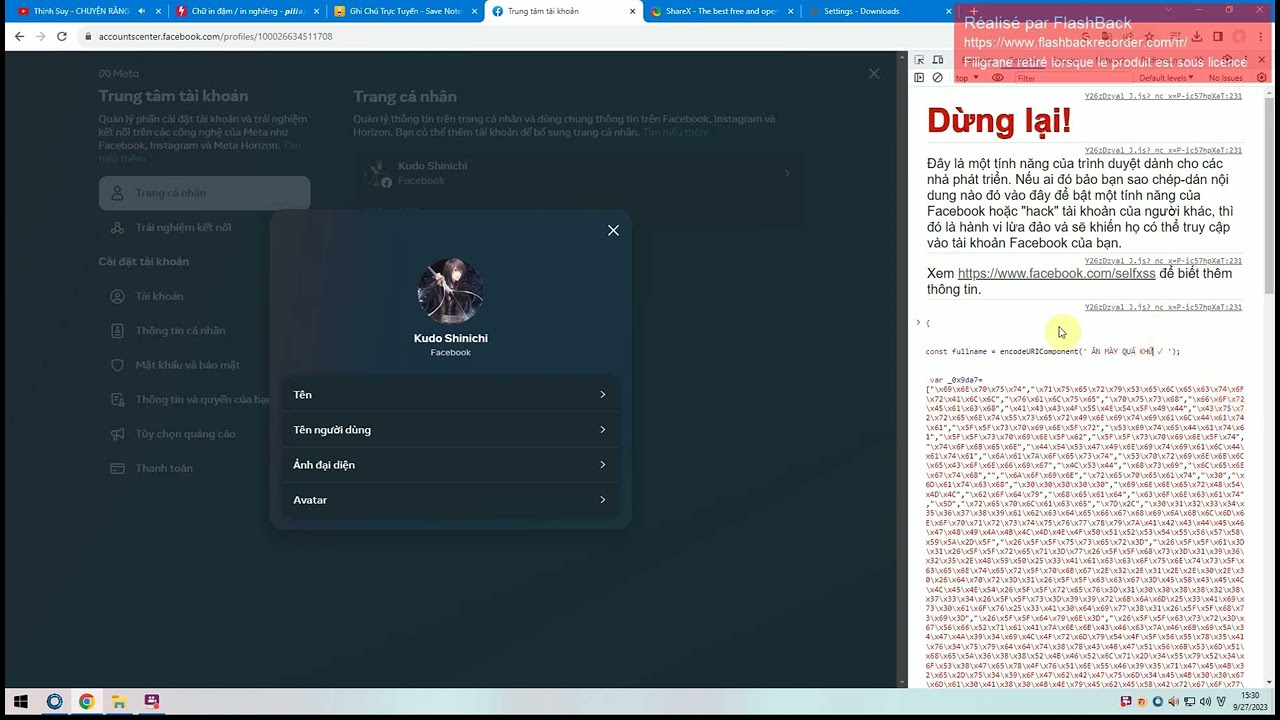Click Kudo Shinichi profile picture in dialog
Viewport: 1280px width, 720px height.
(450, 291)
